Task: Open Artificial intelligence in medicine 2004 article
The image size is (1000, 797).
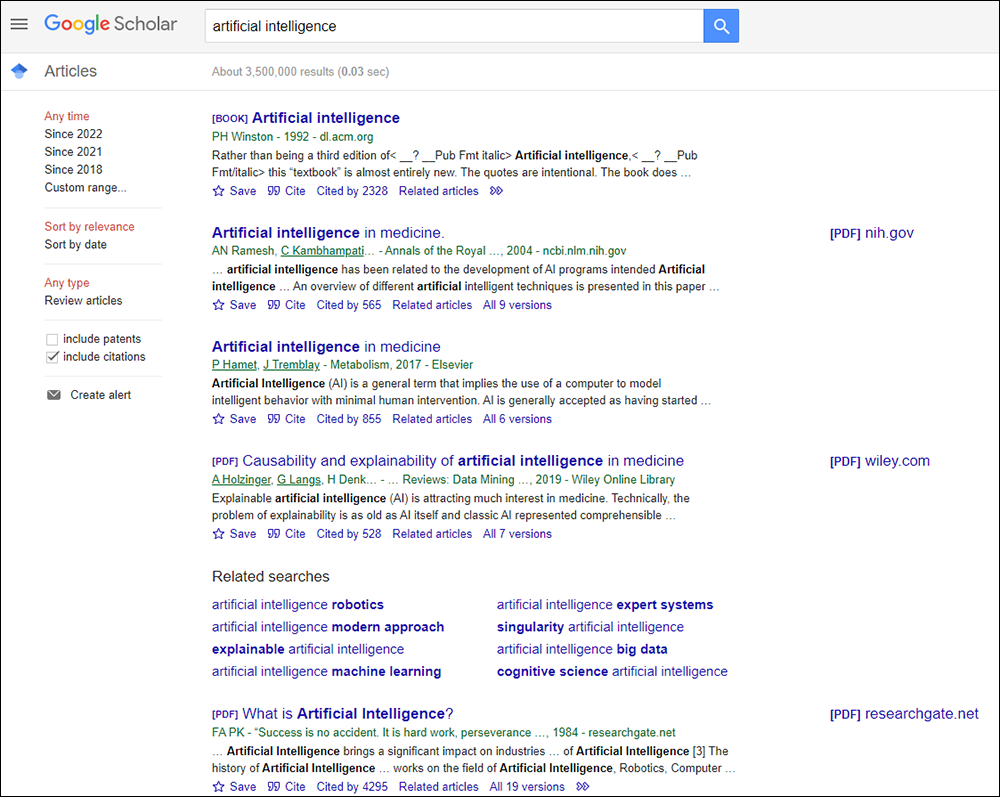Action: (x=328, y=233)
